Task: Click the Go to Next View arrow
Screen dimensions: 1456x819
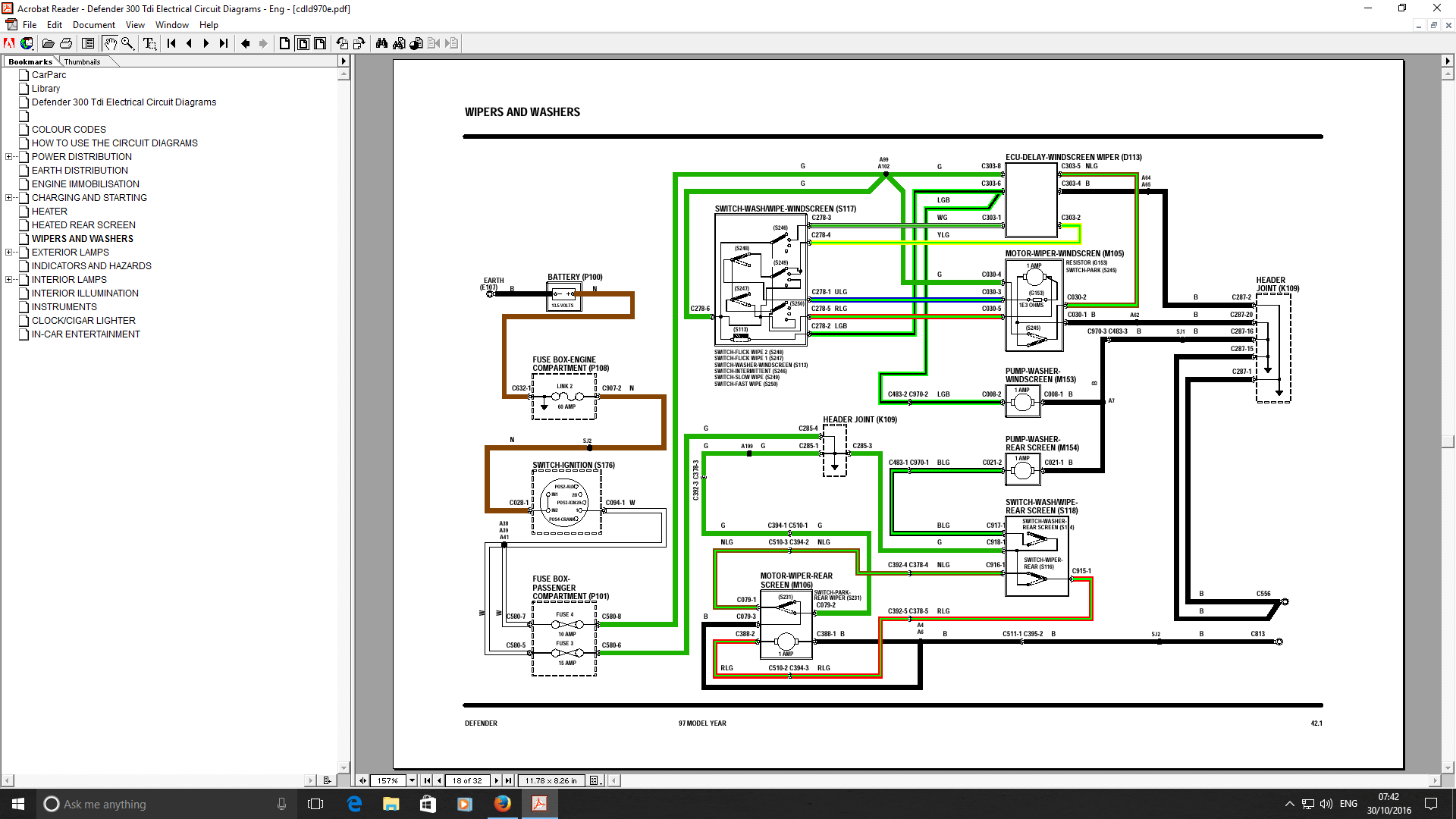Action: tap(263, 43)
